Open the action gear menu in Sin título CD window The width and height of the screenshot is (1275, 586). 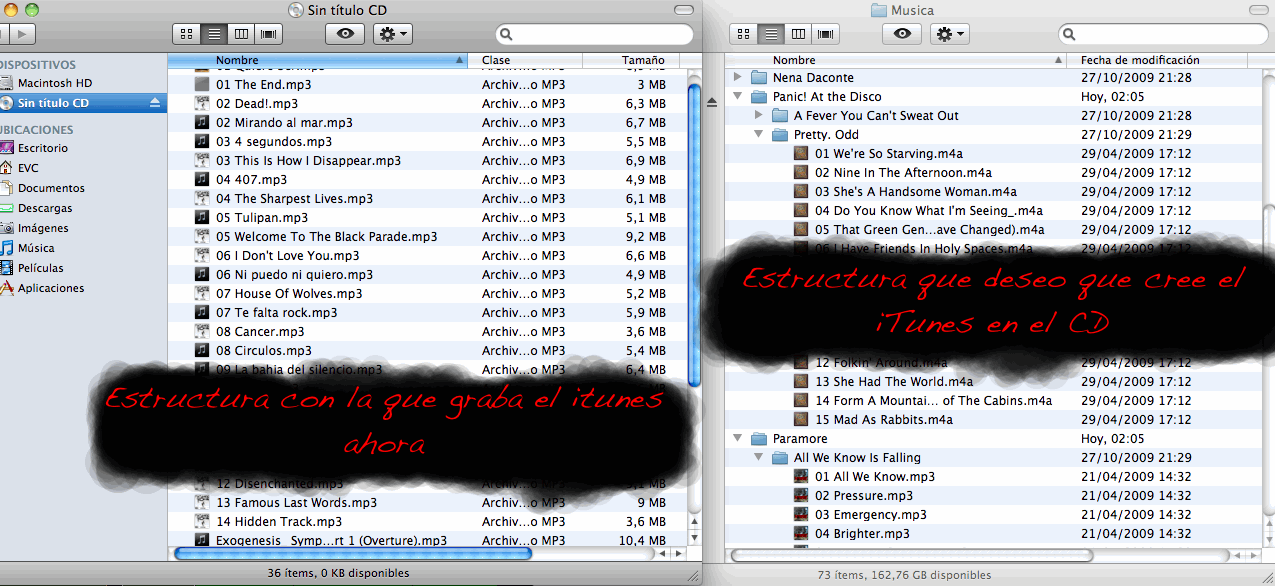[x=392, y=34]
